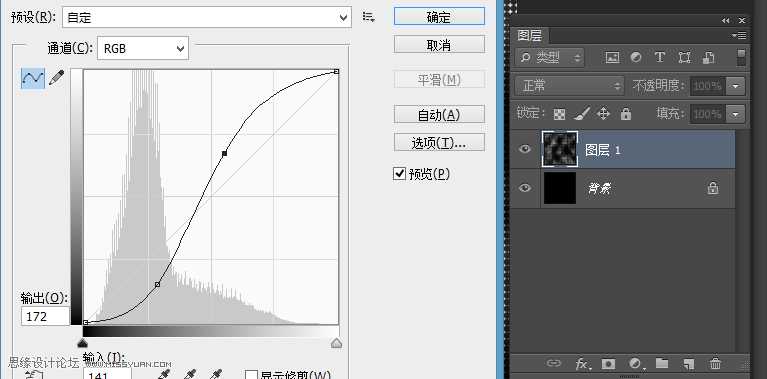
Task: Filter layers by shape icon
Action: coord(684,57)
